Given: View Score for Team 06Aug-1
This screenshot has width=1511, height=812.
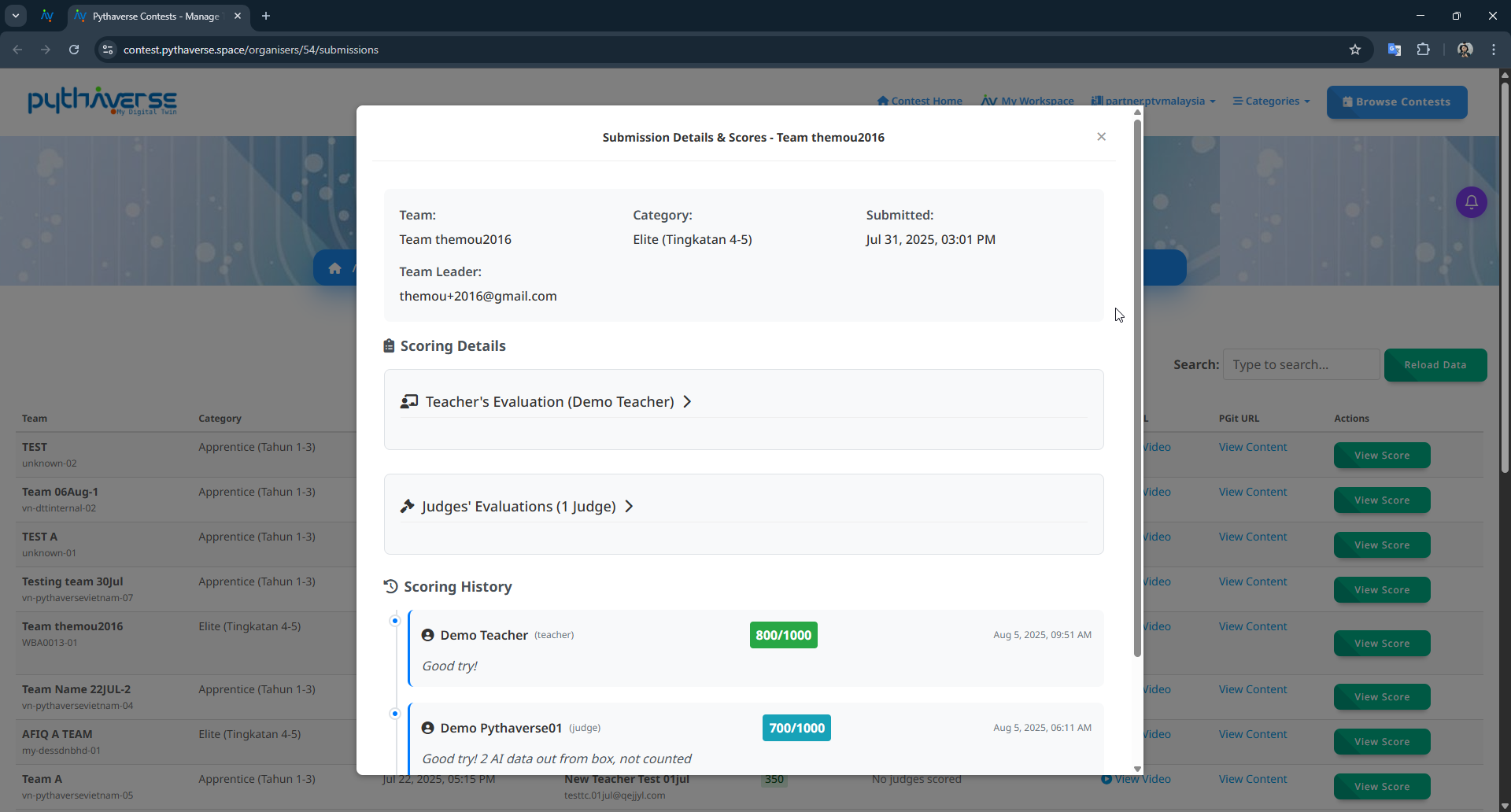Looking at the screenshot, I should tap(1382, 500).
